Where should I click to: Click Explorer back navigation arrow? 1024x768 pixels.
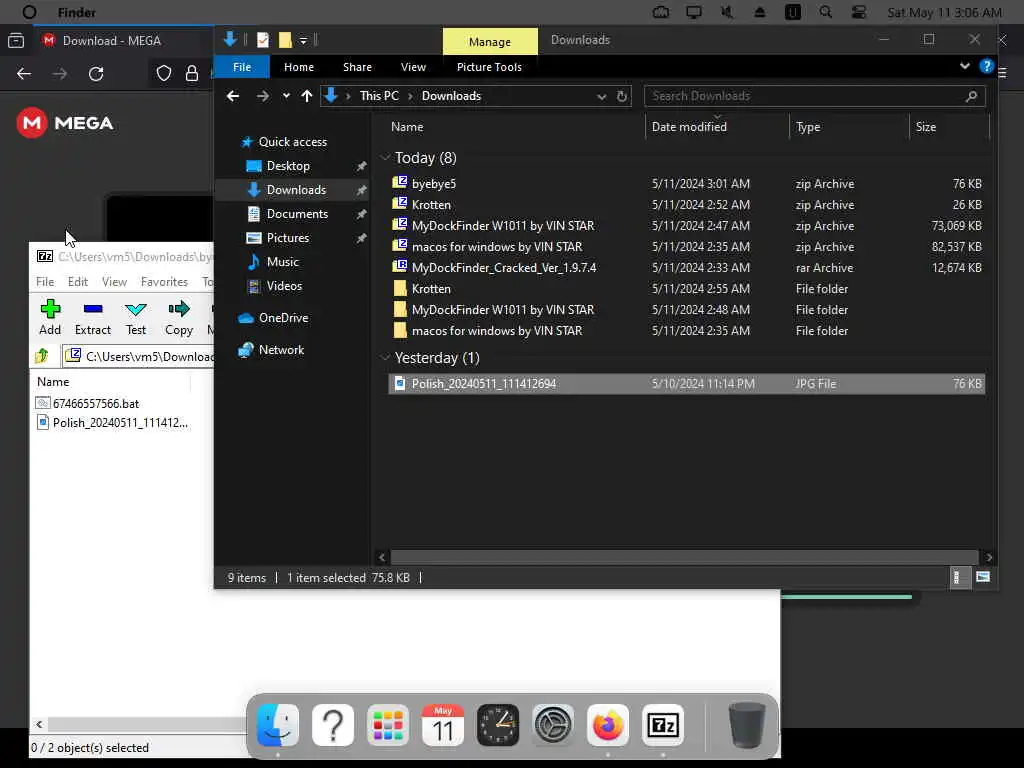pos(232,96)
